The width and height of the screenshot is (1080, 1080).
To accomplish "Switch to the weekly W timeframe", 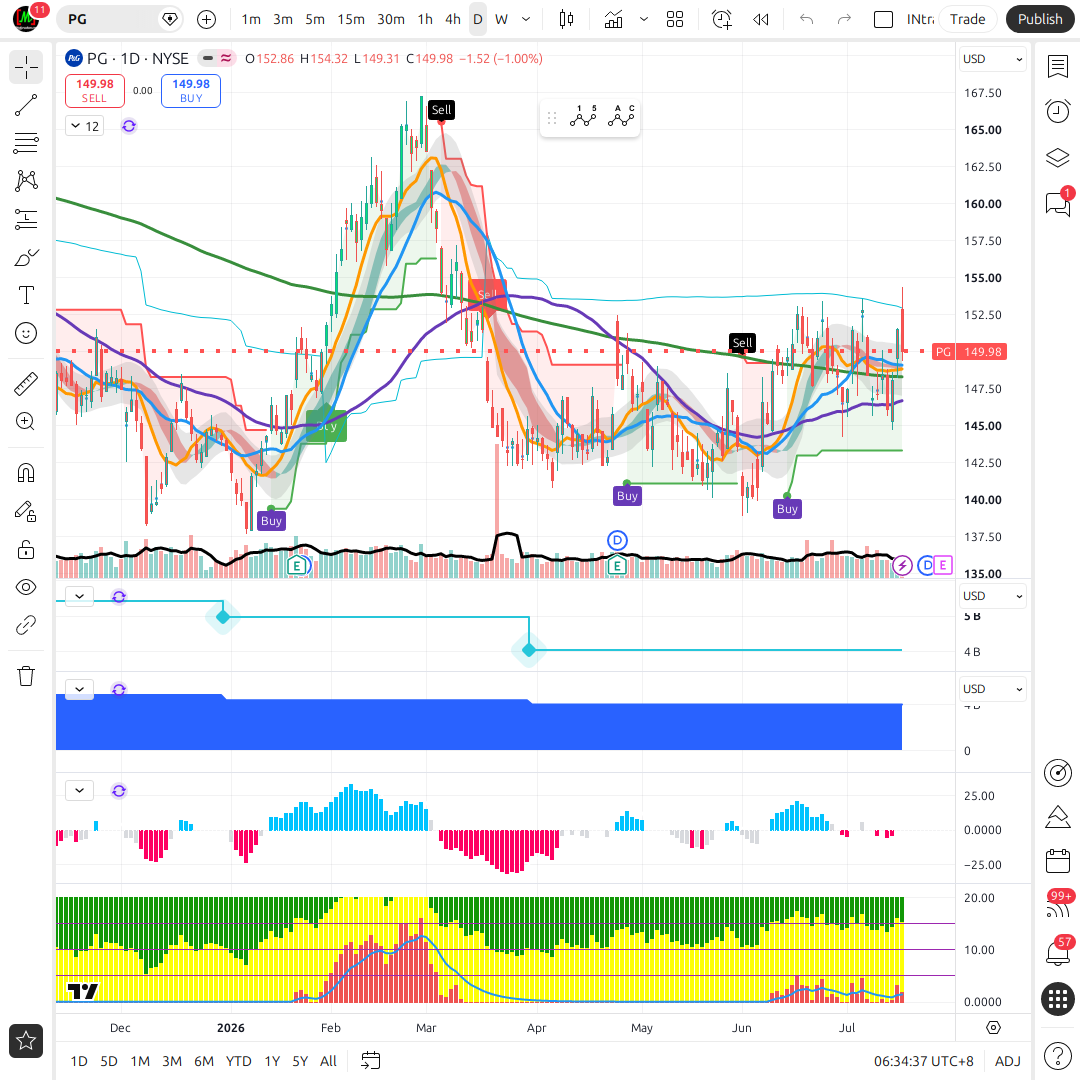I will pos(501,19).
